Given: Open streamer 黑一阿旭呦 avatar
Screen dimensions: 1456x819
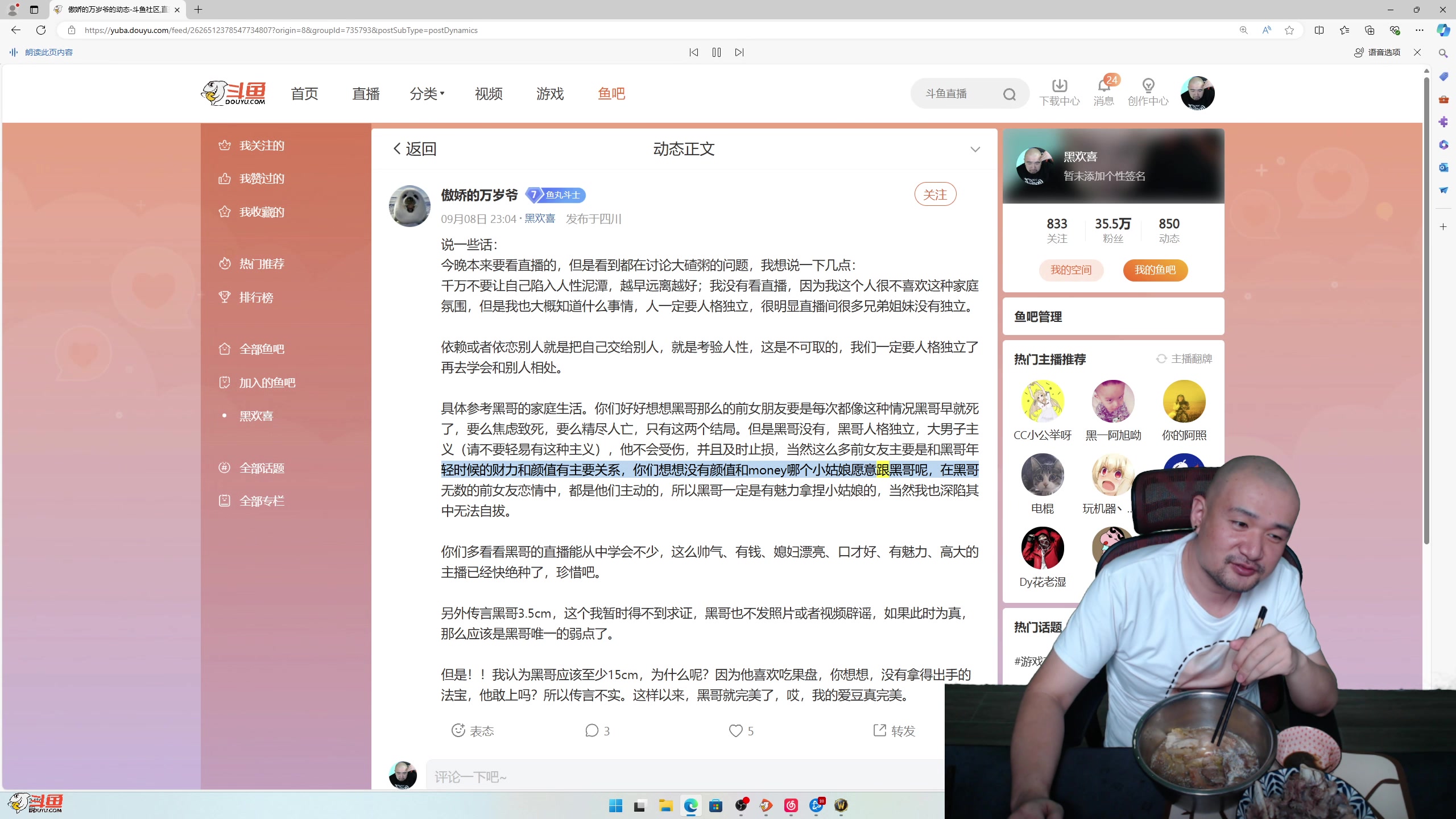Looking at the screenshot, I should click(x=1113, y=402).
